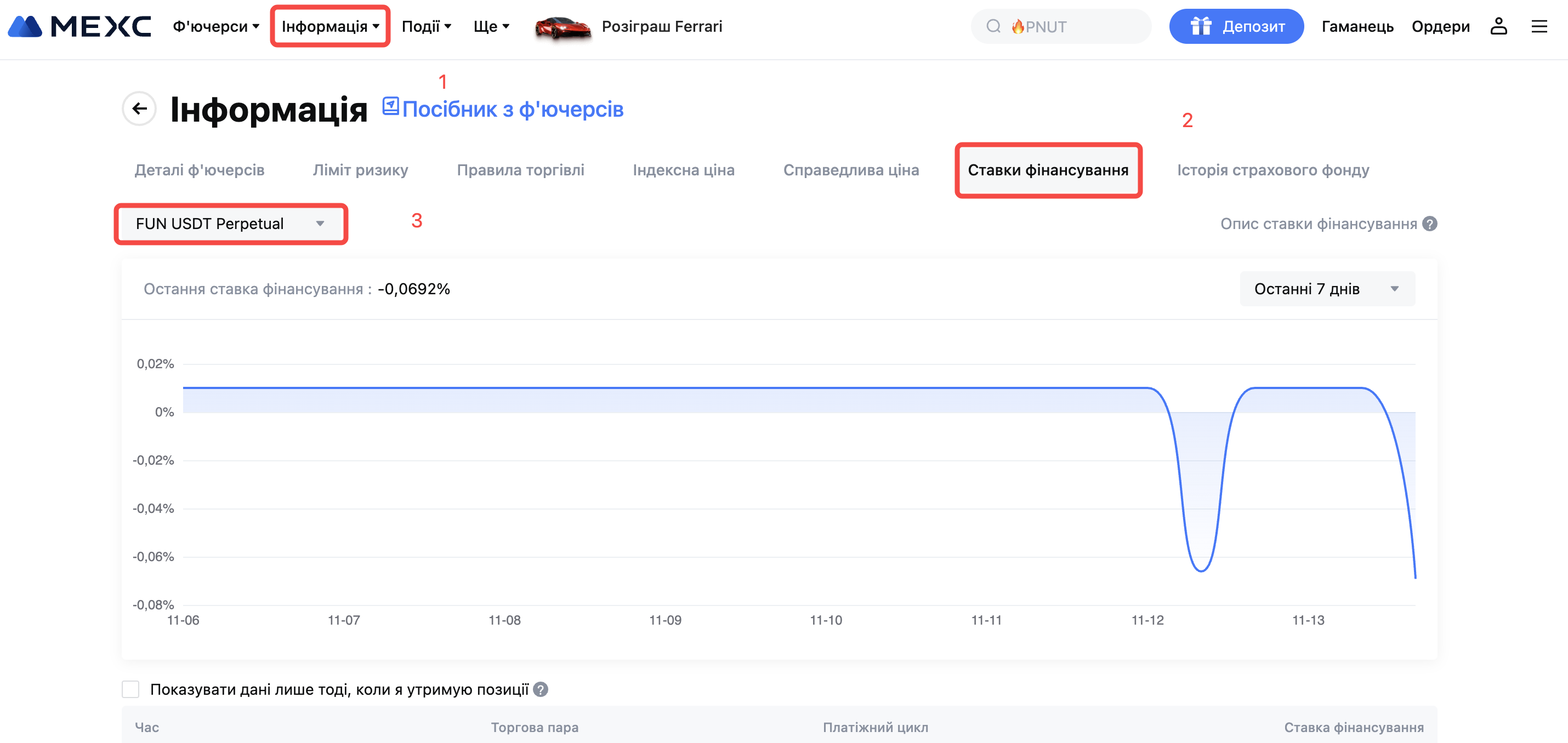Viewport: 1568px width, 743px height.
Task: Open the FUN USDT Perpetual dropdown
Action: pyautogui.click(x=230, y=224)
